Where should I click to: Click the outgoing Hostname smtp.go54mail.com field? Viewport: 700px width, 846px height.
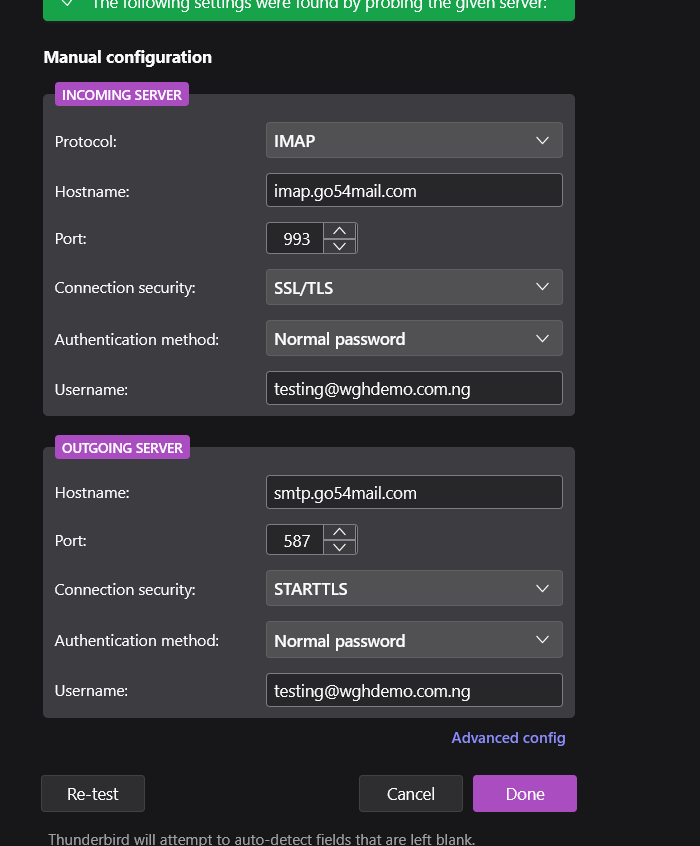tap(414, 492)
